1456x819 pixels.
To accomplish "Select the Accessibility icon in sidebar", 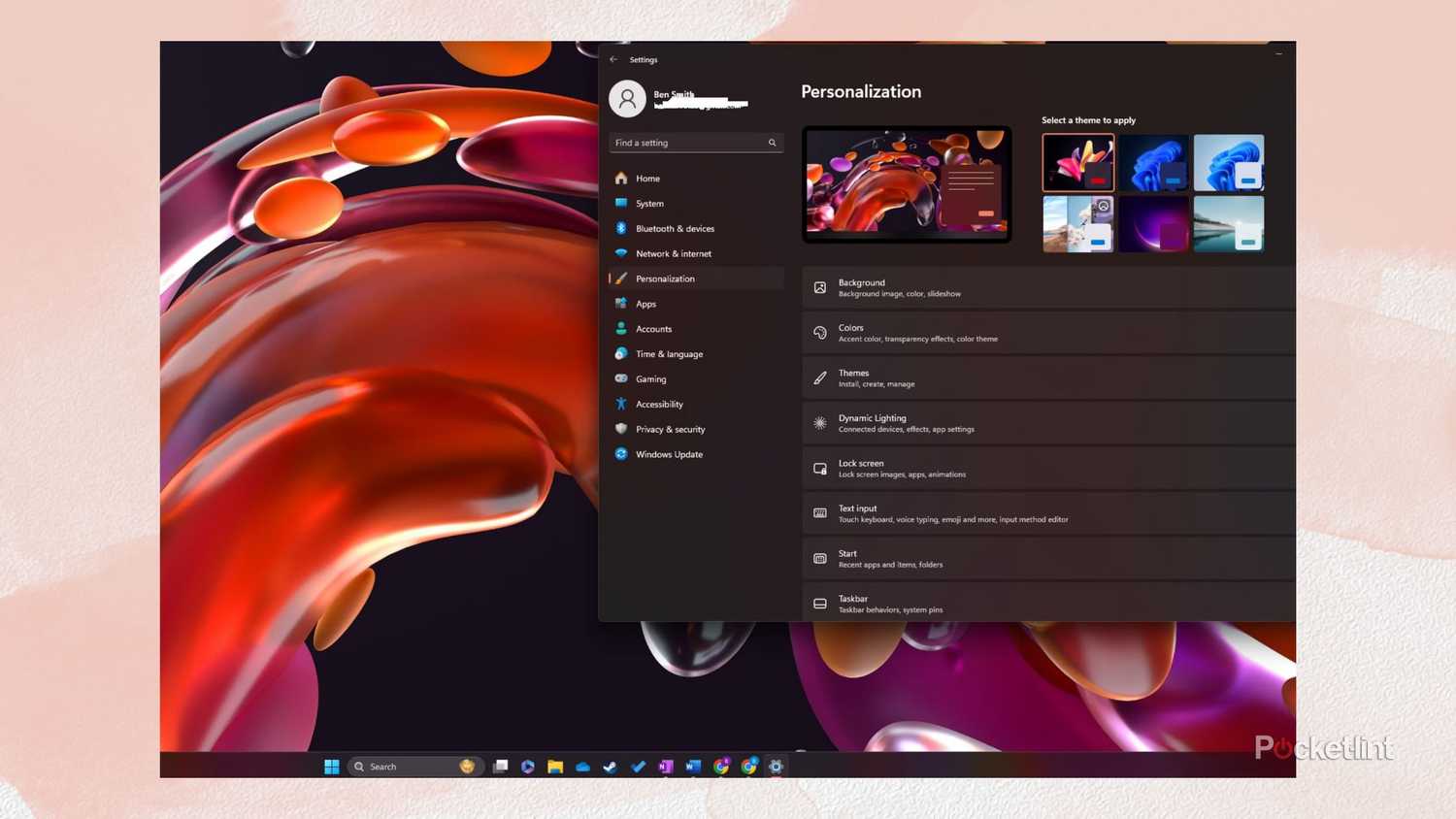I will [x=622, y=404].
